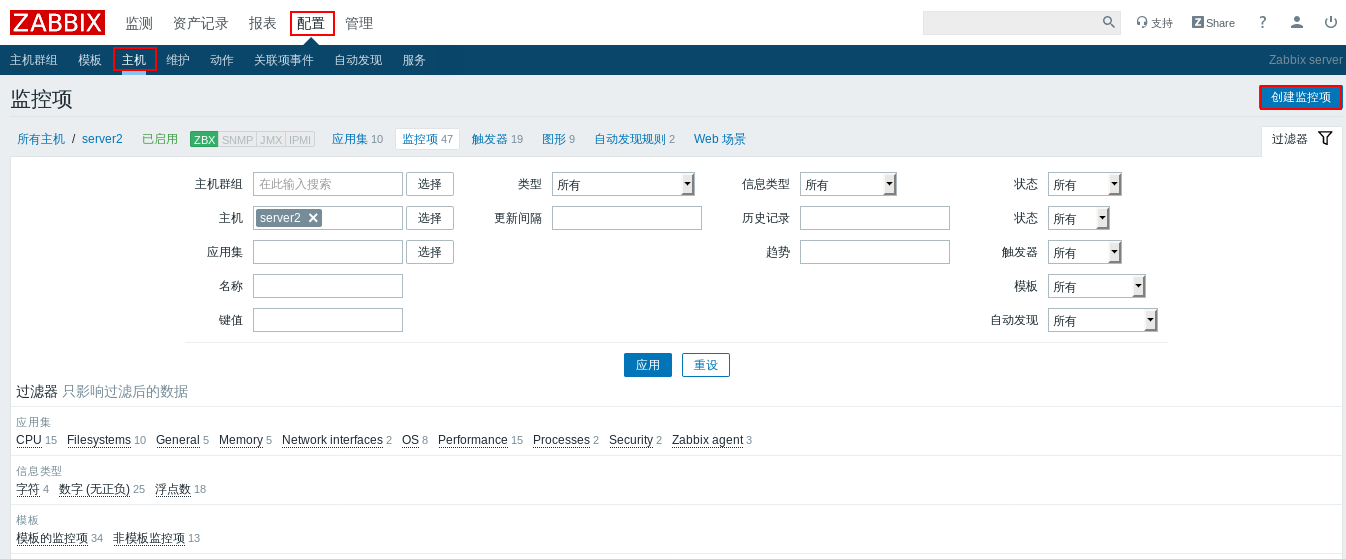Filter by Network interfaces application
Screen dimensions: 1346x559
pyautogui.click(x=332, y=440)
